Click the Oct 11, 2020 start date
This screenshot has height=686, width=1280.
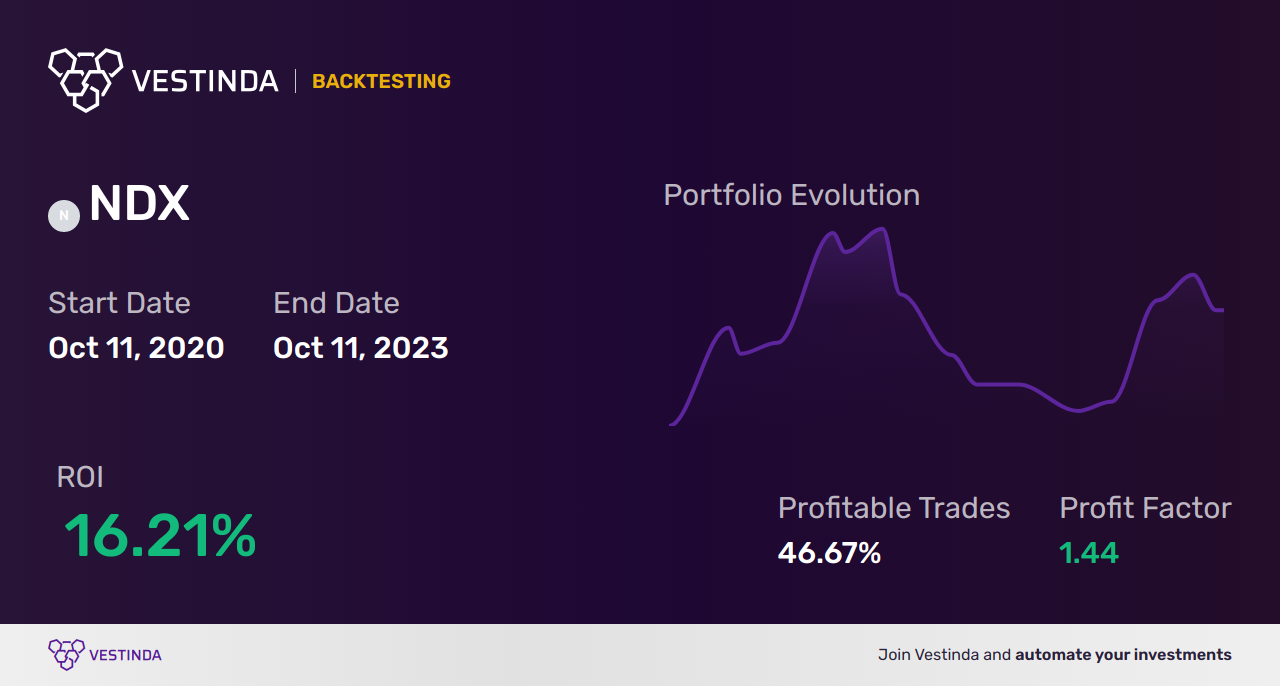(136, 348)
